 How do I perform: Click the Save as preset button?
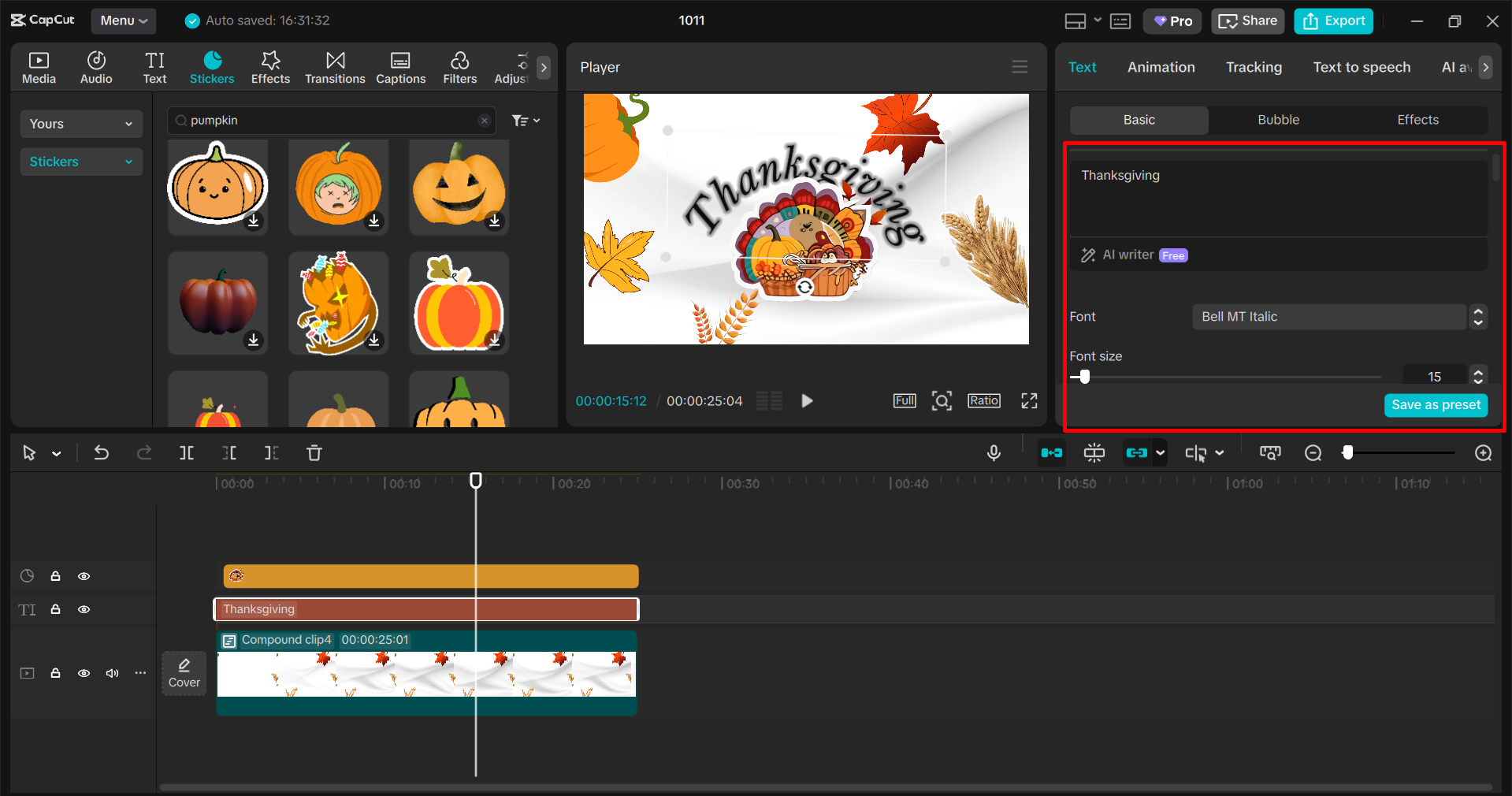click(x=1435, y=404)
